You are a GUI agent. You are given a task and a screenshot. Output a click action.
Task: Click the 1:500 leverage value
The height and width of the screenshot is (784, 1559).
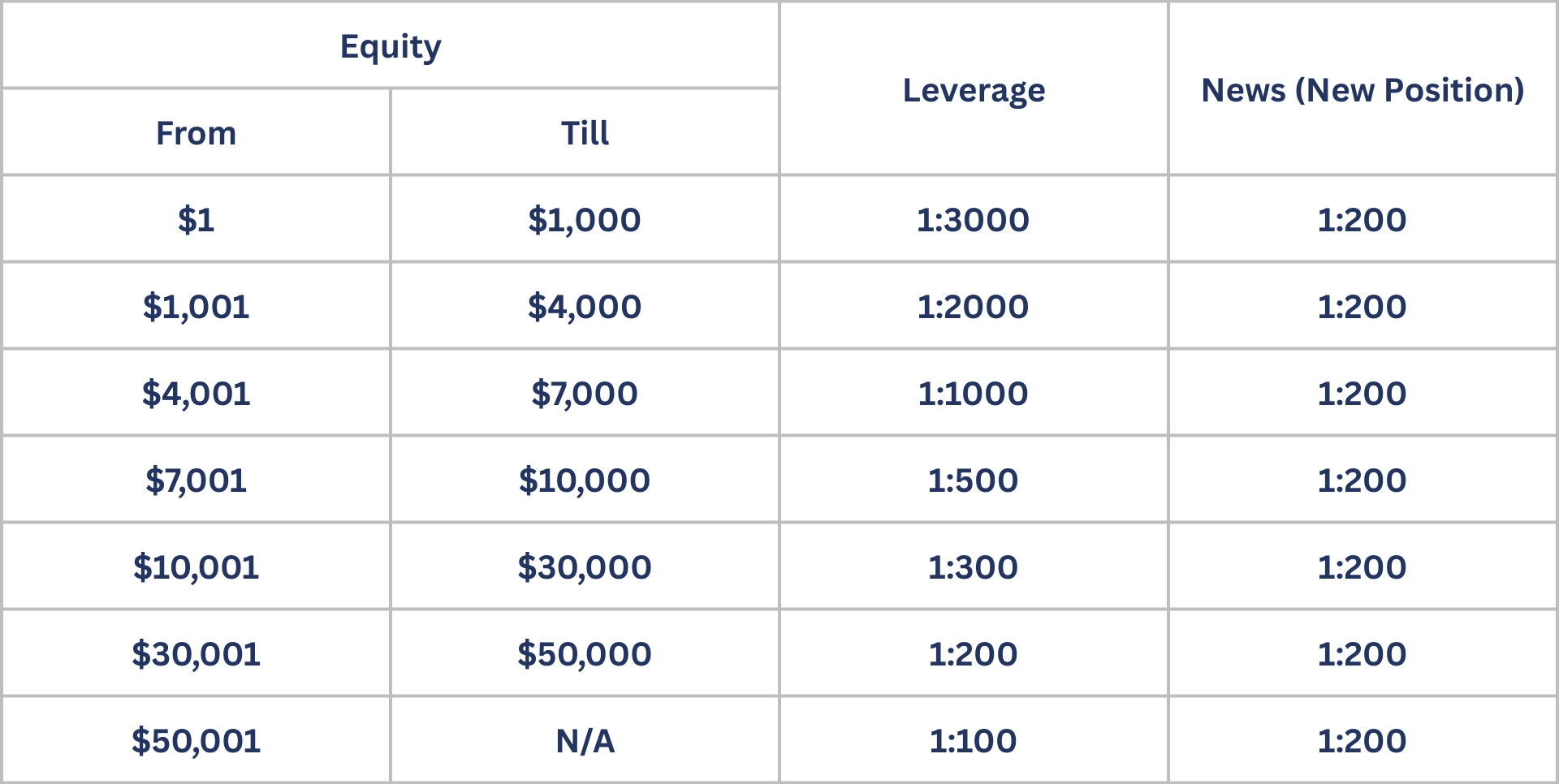coord(973,480)
